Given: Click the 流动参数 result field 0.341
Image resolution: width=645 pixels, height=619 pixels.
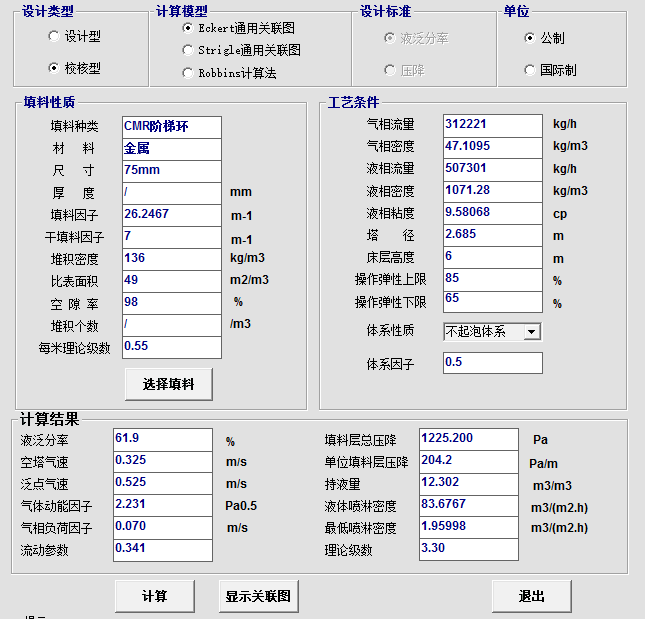Looking at the screenshot, I should click(x=163, y=550).
